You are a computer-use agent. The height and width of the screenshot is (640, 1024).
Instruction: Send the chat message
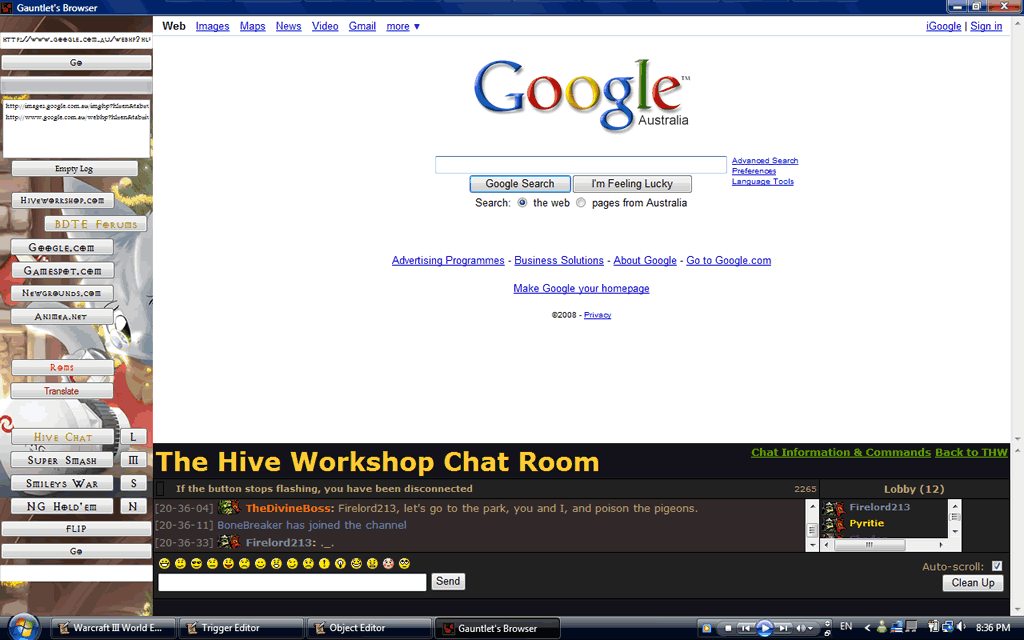(448, 581)
